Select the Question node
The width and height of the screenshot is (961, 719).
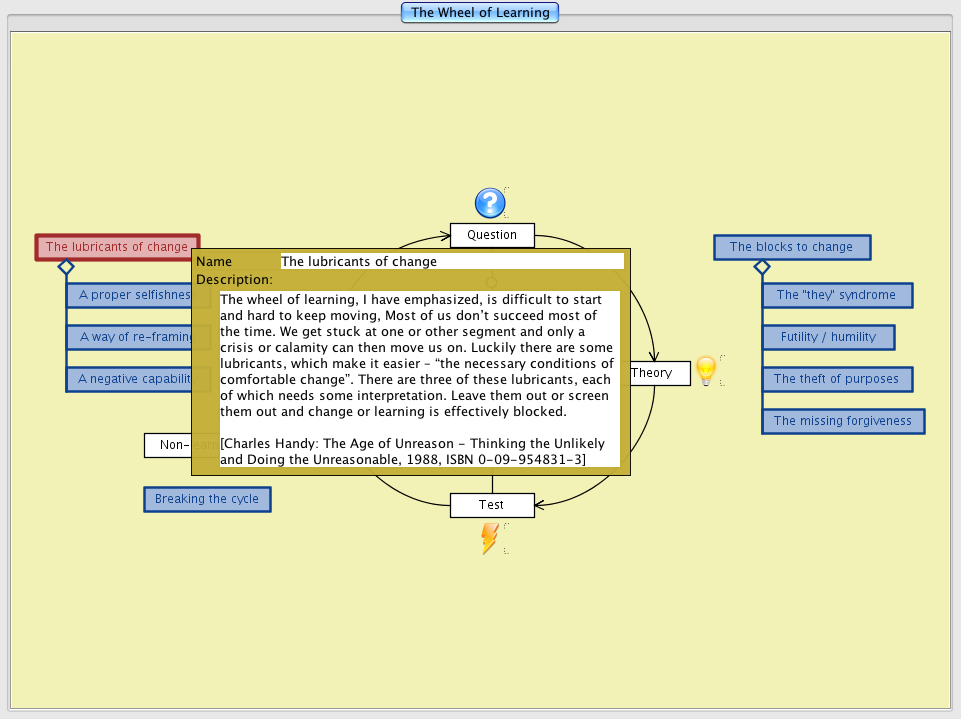492,235
